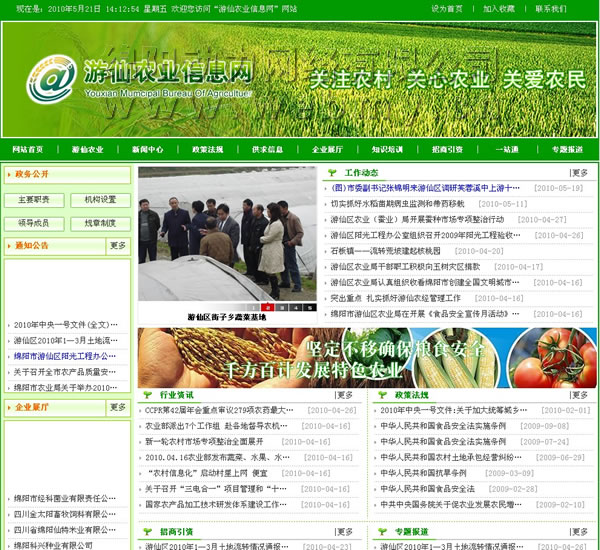
Task: Click the caption 游仙区街子乡蔬菜基地
Action: (x=227, y=317)
